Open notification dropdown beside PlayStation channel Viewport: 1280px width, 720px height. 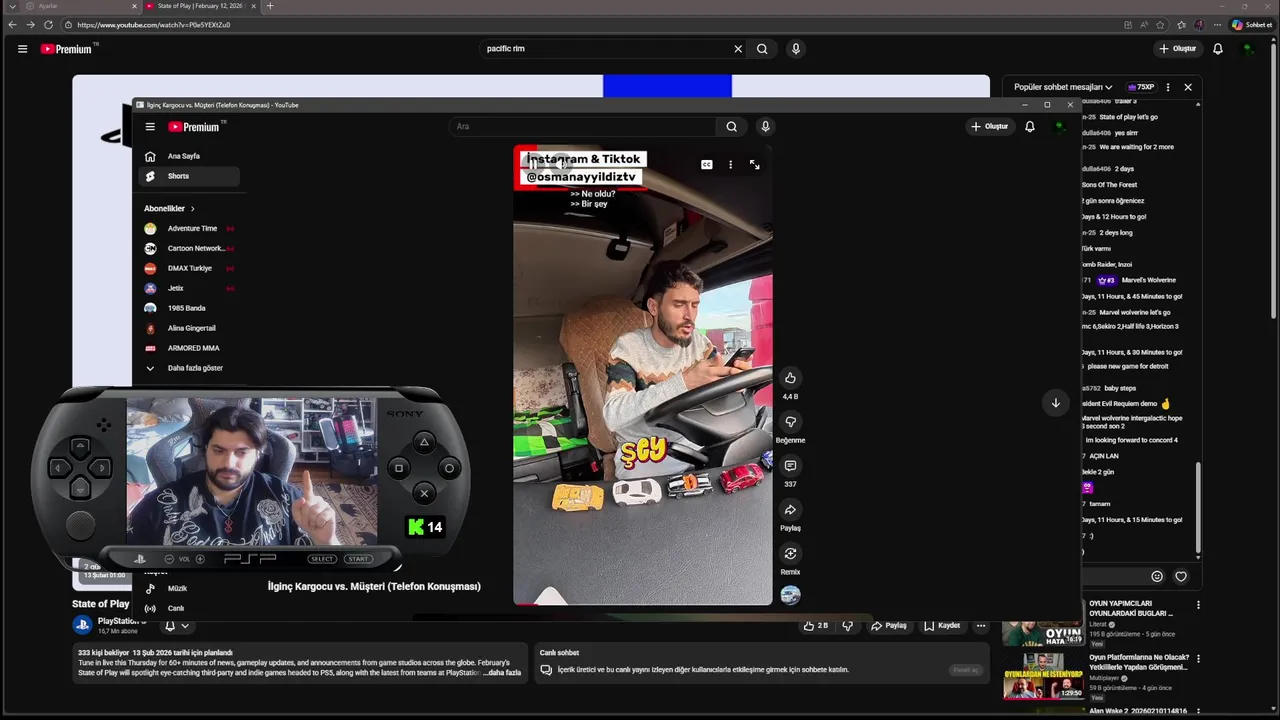(x=176, y=626)
